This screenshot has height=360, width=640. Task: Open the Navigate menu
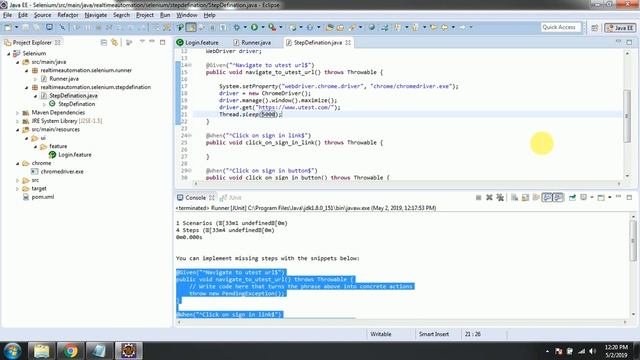coord(96,15)
